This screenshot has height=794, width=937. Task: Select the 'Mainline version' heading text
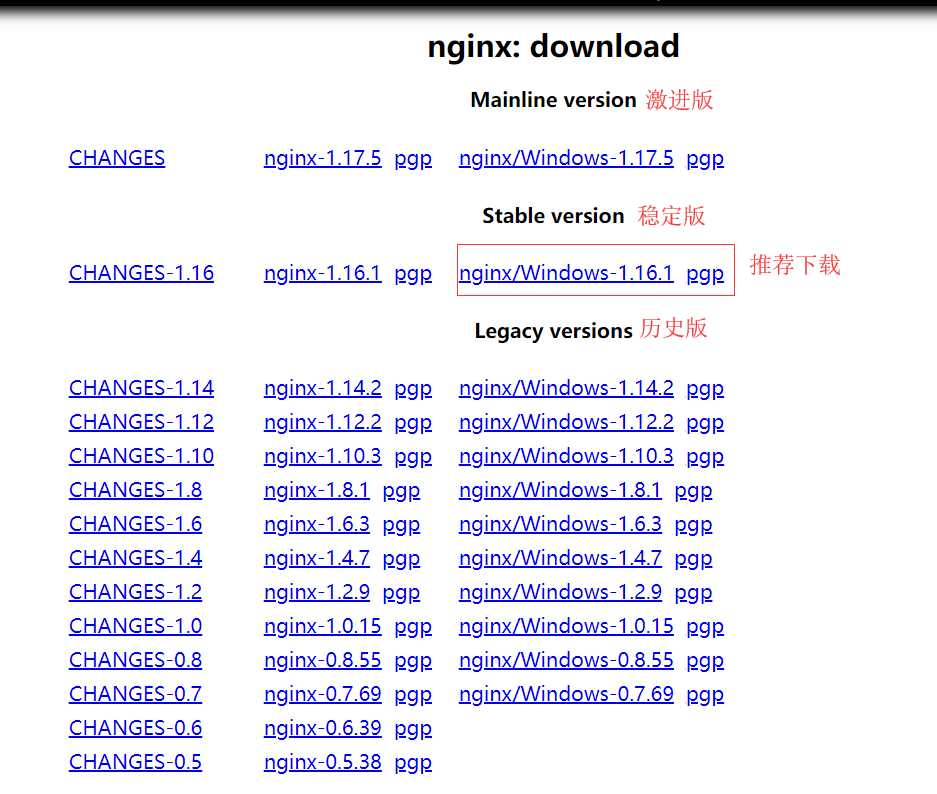(x=553, y=100)
